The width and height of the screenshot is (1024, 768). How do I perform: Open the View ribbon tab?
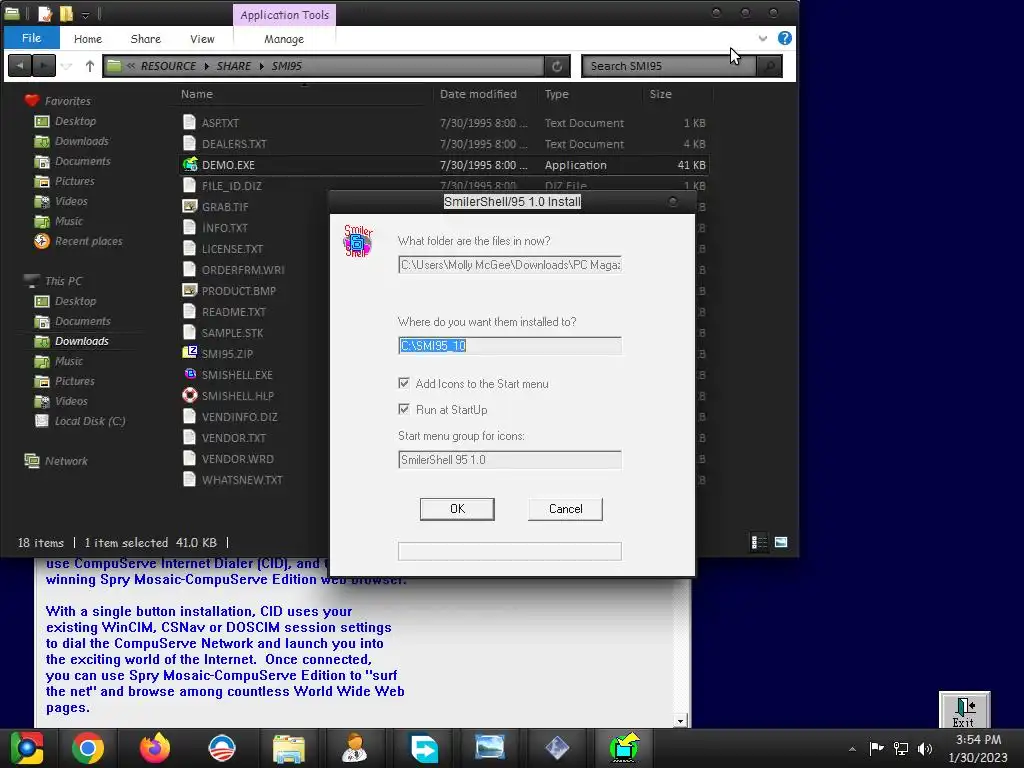[202, 39]
